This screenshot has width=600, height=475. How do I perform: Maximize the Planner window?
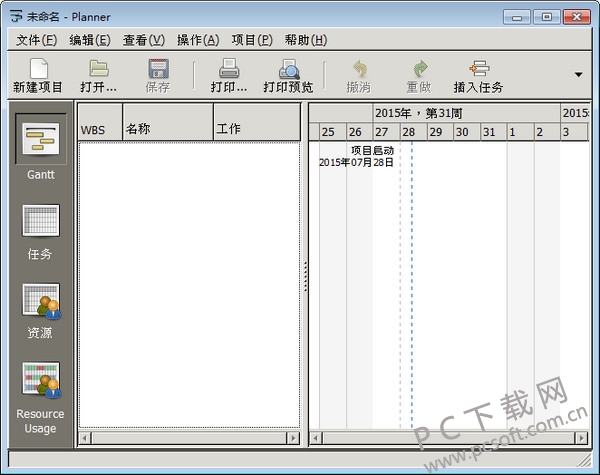click(x=546, y=17)
